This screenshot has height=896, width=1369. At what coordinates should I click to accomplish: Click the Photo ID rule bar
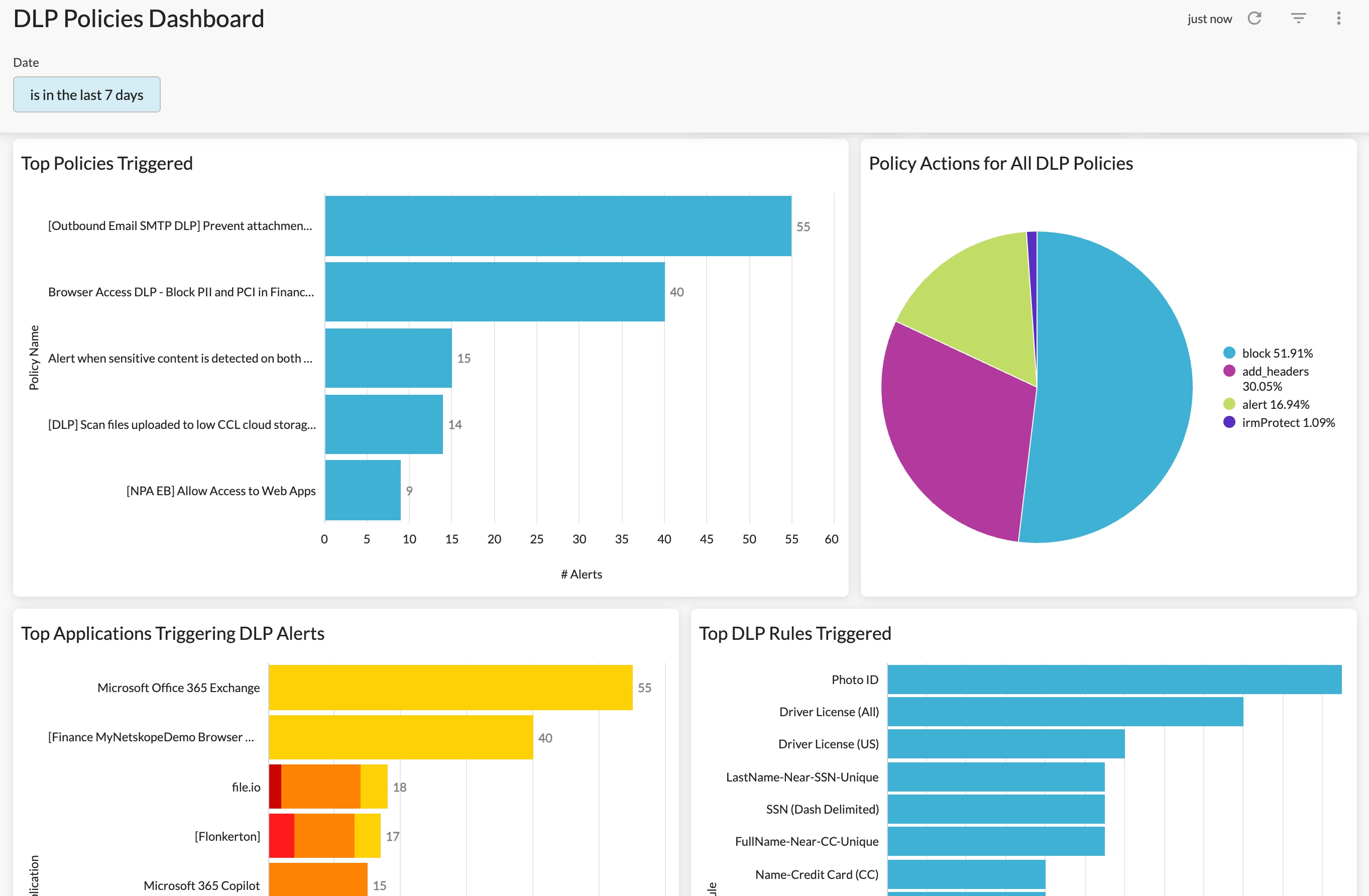tap(1114, 680)
